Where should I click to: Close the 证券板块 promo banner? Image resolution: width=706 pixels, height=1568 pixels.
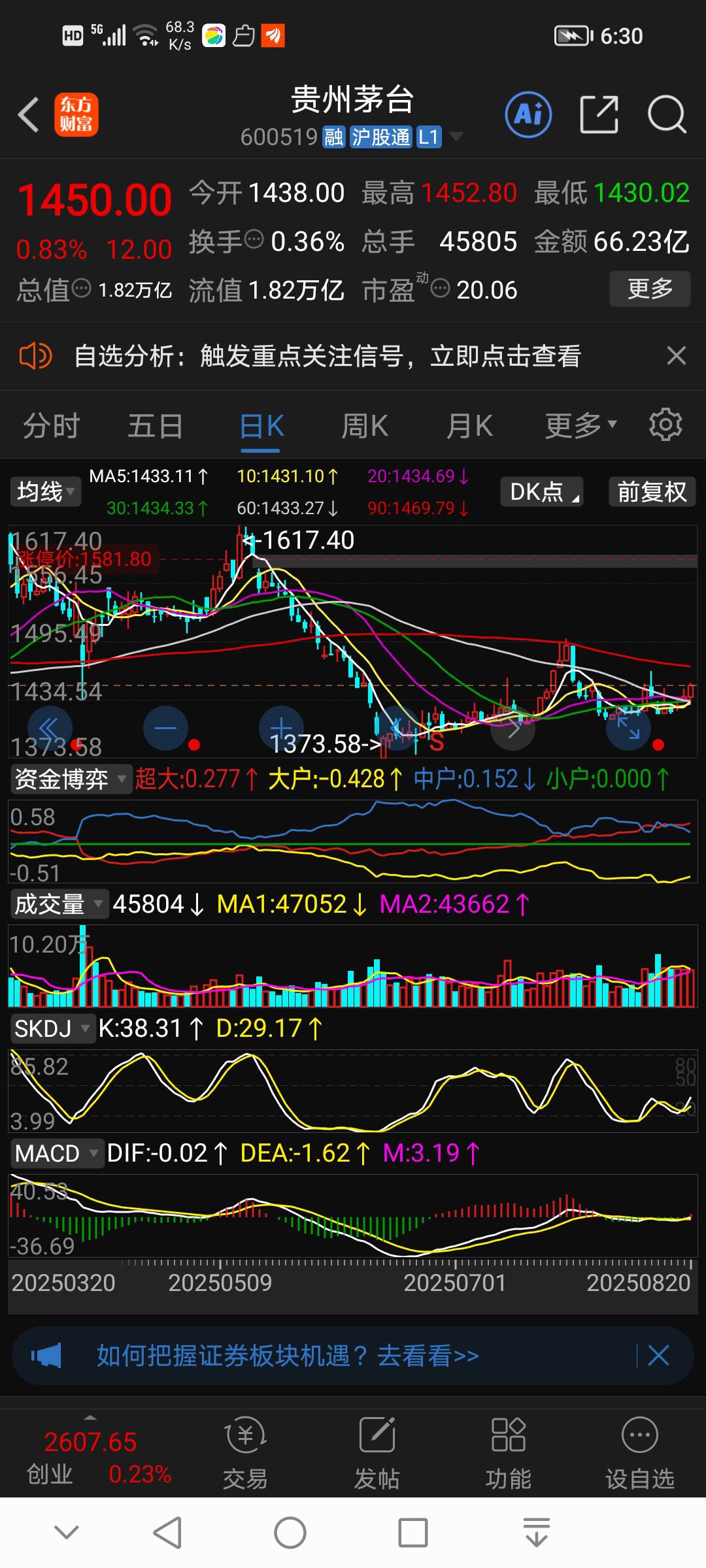(x=658, y=1356)
